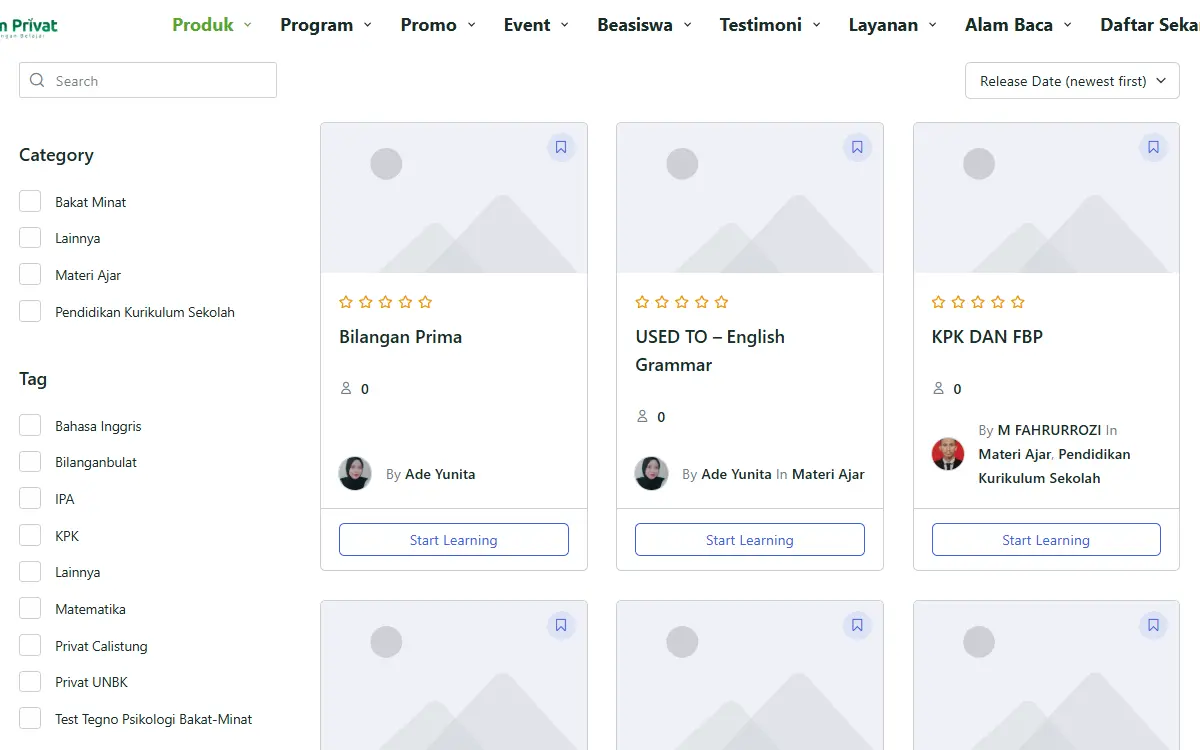Open Ade Yunita profile on Bilangan Prima card
The height and width of the screenshot is (750, 1200).
[440, 474]
